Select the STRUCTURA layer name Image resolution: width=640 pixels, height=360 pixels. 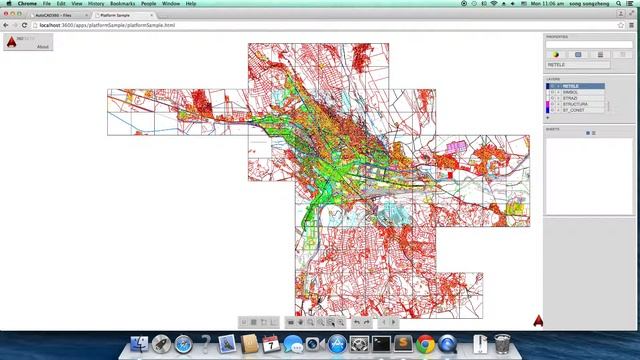point(575,104)
